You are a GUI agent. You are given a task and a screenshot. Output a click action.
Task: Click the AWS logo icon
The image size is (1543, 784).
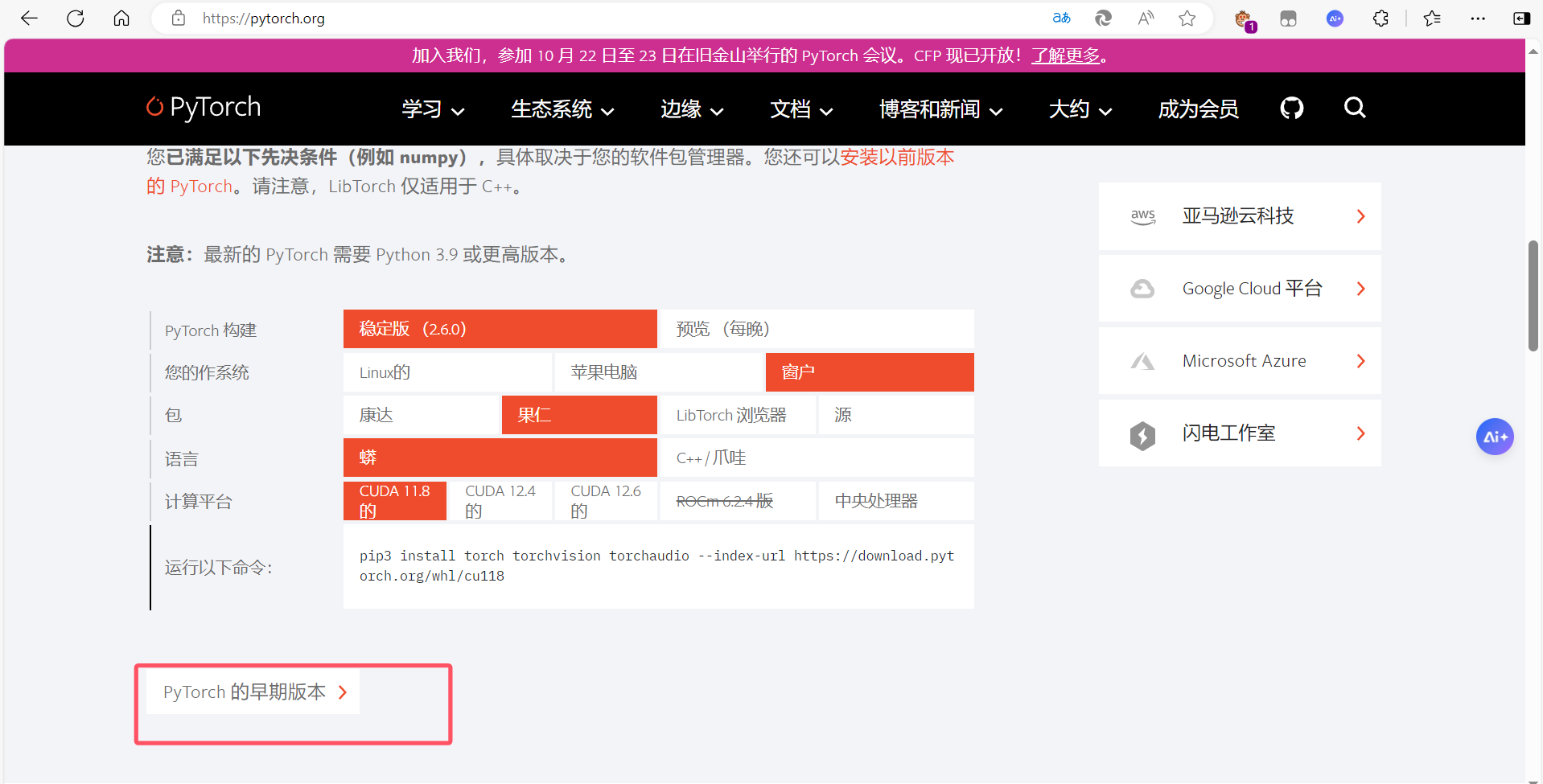(x=1142, y=216)
